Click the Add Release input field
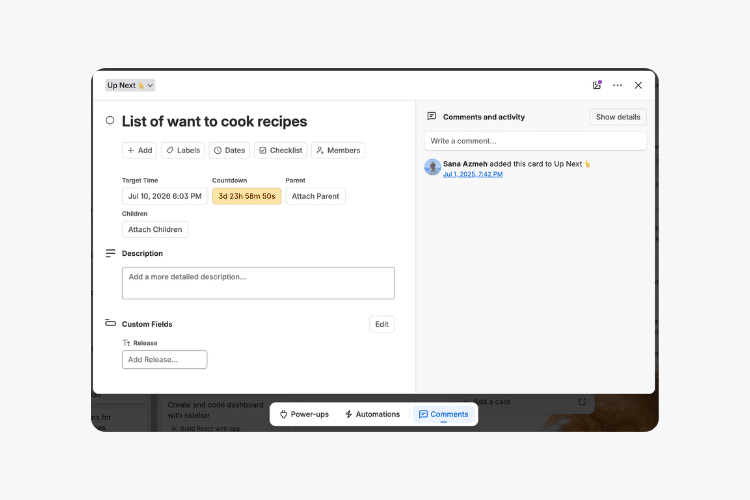 (x=165, y=360)
